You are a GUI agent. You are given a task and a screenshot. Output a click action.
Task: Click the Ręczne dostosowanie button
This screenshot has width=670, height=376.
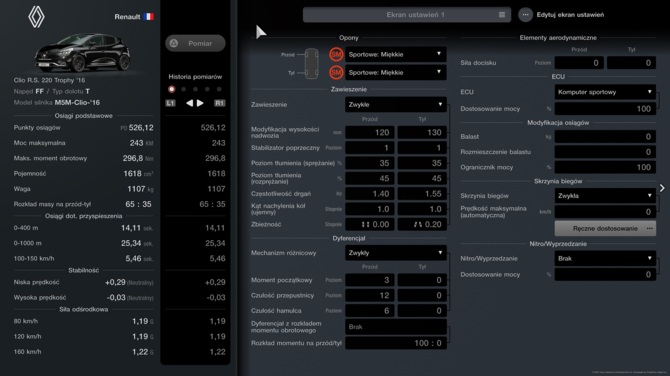(x=605, y=229)
